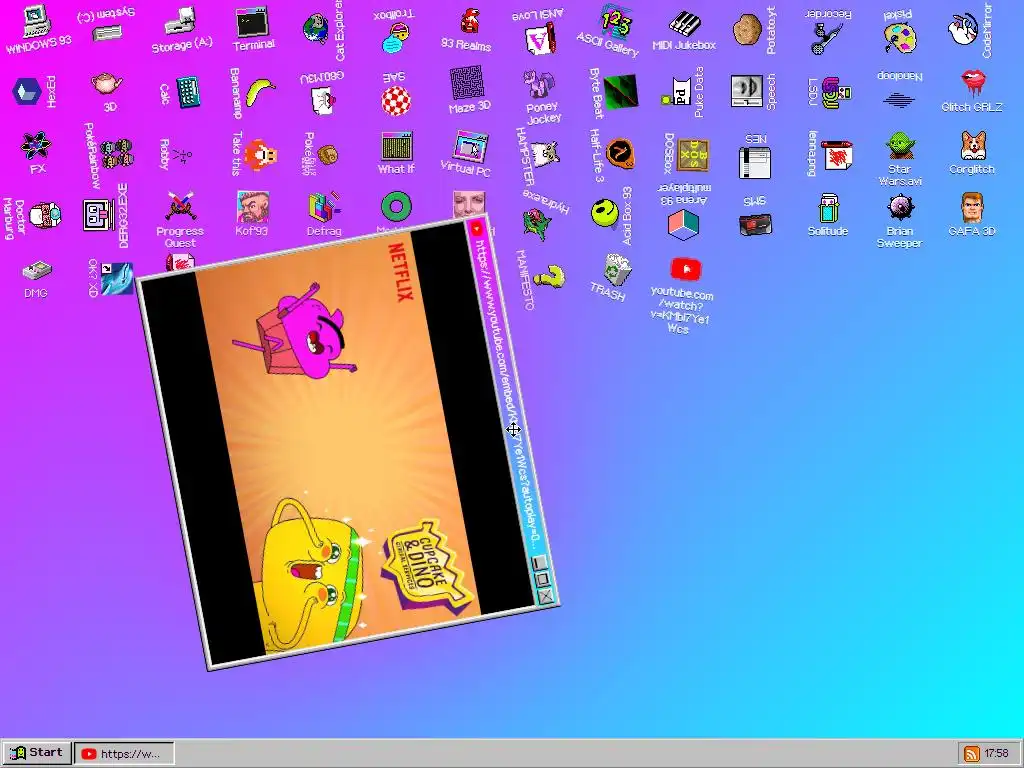Open the Storage (A:) drive icon
The width and height of the screenshot is (1024, 768).
tap(180, 20)
